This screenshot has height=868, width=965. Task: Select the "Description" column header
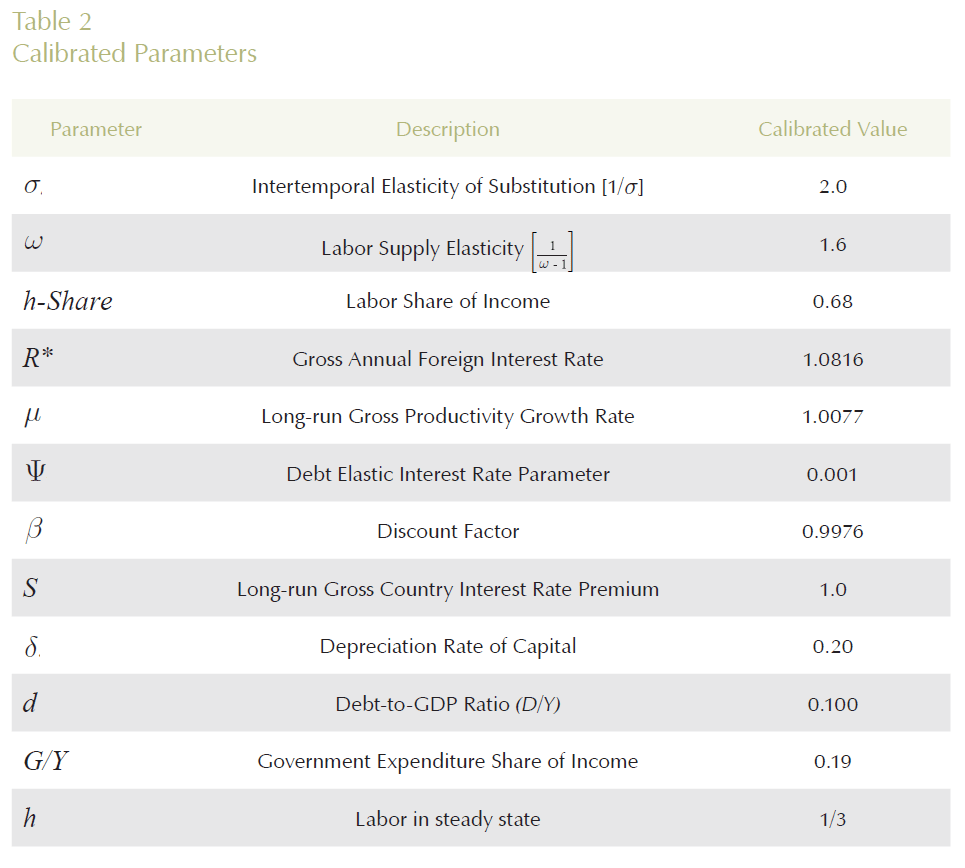447,129
